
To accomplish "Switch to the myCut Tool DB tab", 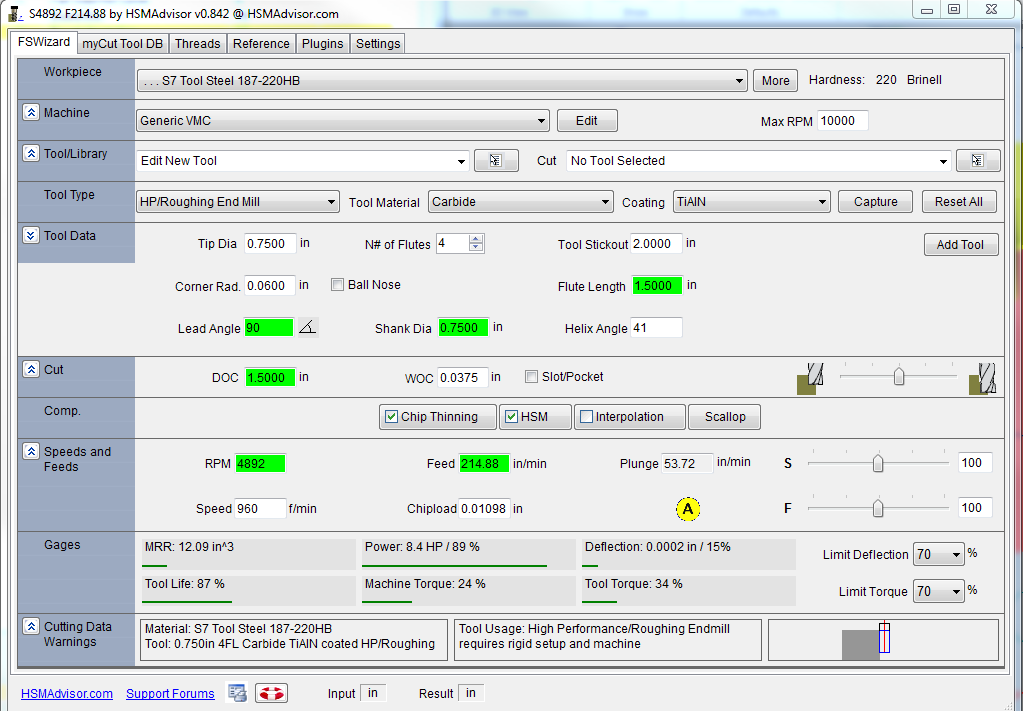I will pos(122,44).
